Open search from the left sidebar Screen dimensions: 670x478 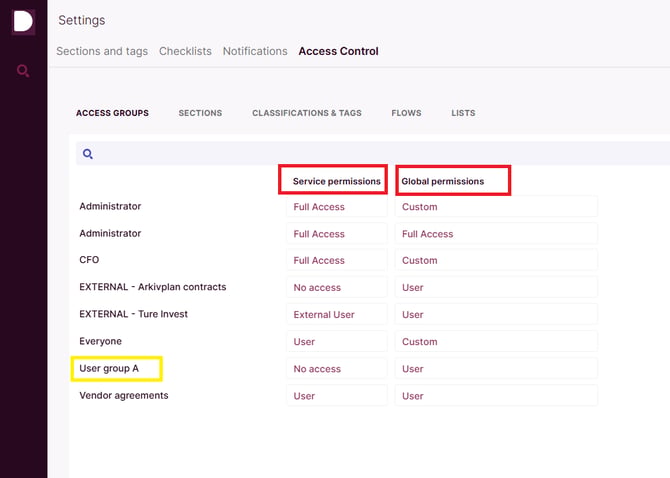[x=23, y=70]
